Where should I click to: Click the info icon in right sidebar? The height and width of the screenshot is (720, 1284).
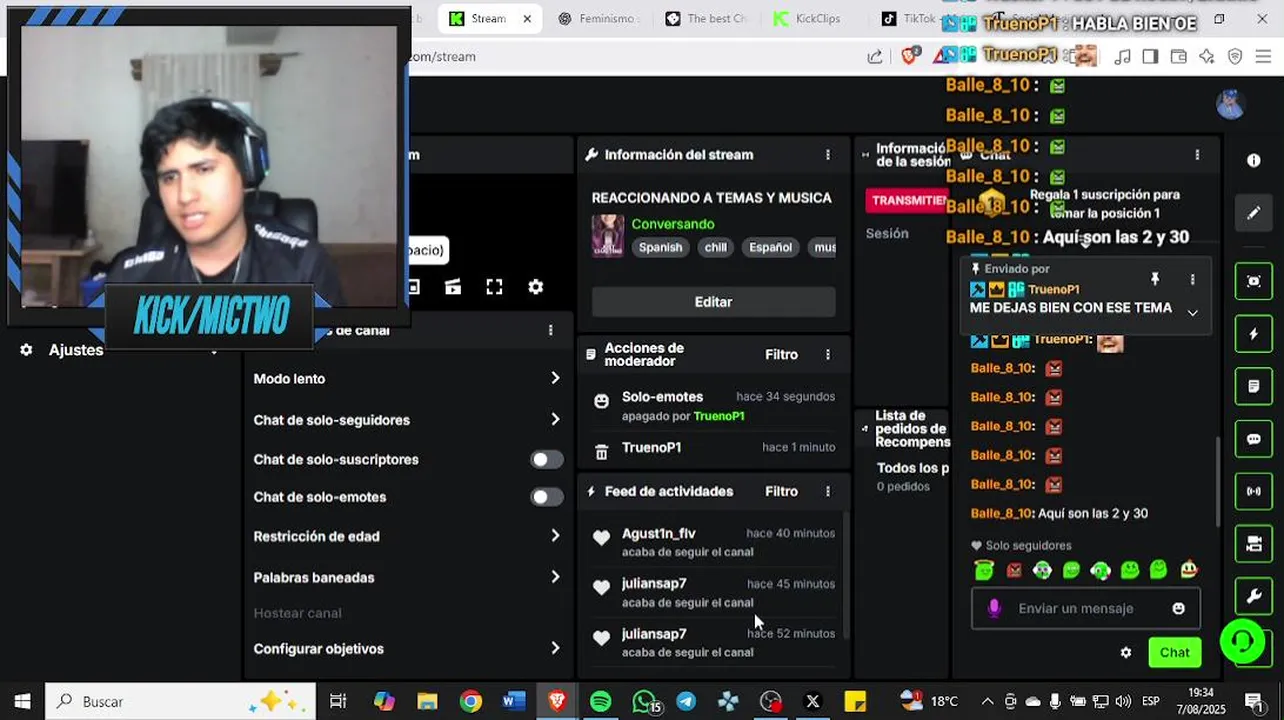point(1254,160)
